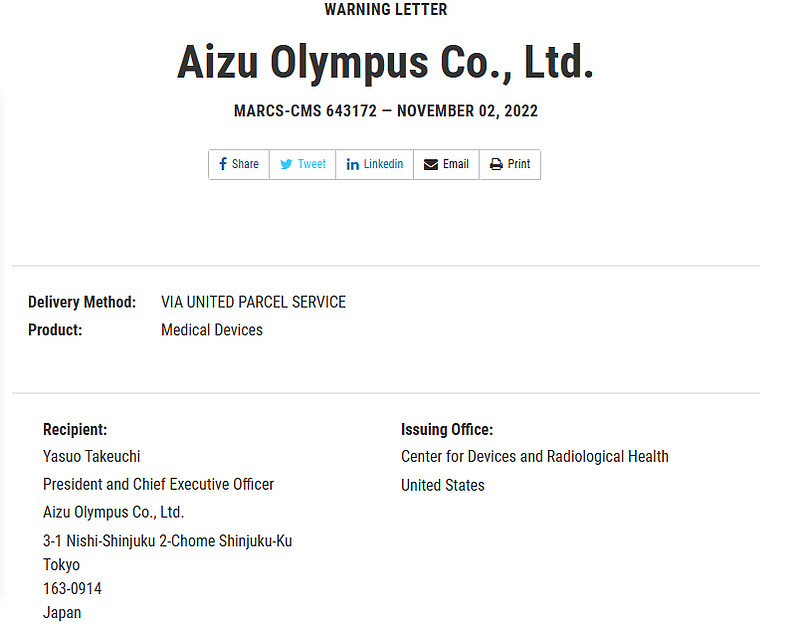Click the Twitter bird icon
Screen dimensions: 800x635
(x=286, y=164)
